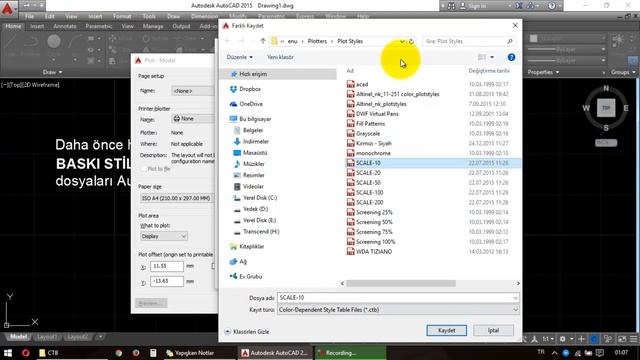The height and width of the screenshot is (360, 640).
Task: Sort by Değiştirme tarihi column header
Action: coord(489,71)
